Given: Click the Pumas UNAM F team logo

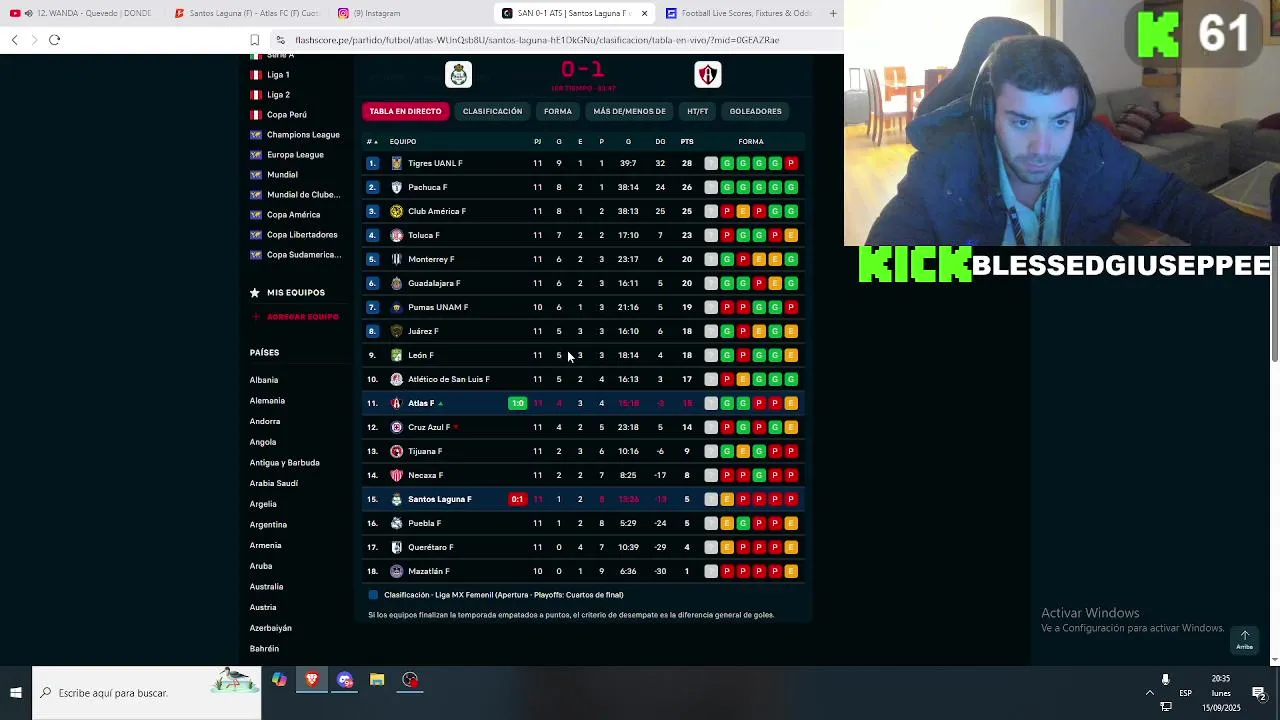Looking at the screenshot, I should coord(396,307).
